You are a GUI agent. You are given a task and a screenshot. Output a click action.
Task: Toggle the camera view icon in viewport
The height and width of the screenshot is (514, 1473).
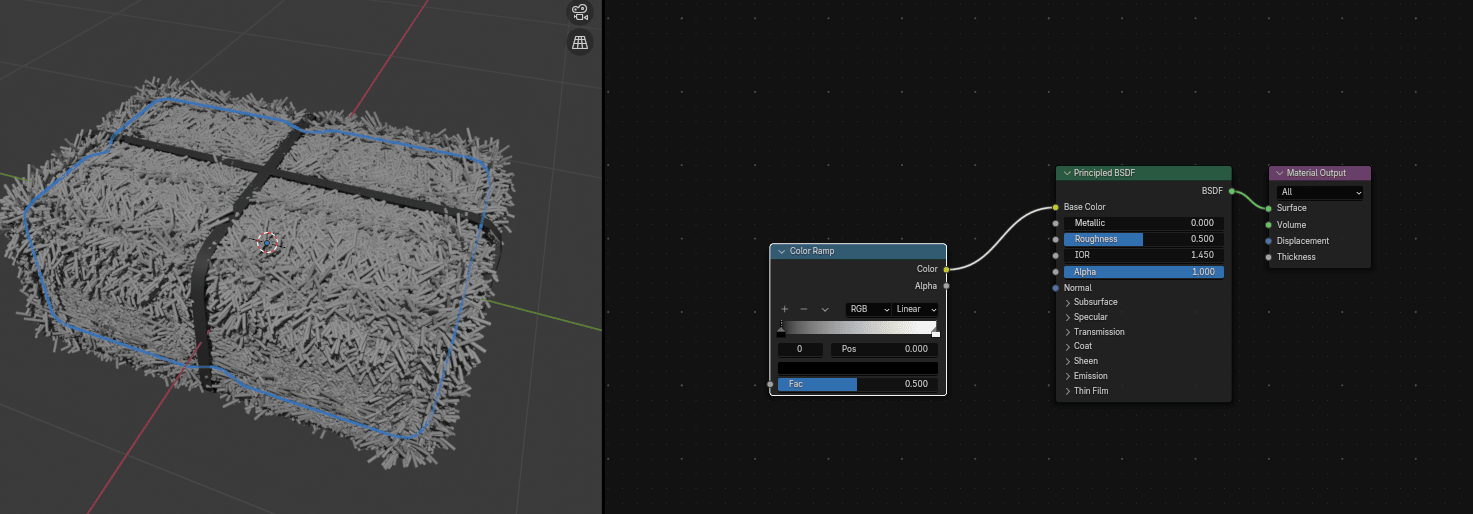579,12
